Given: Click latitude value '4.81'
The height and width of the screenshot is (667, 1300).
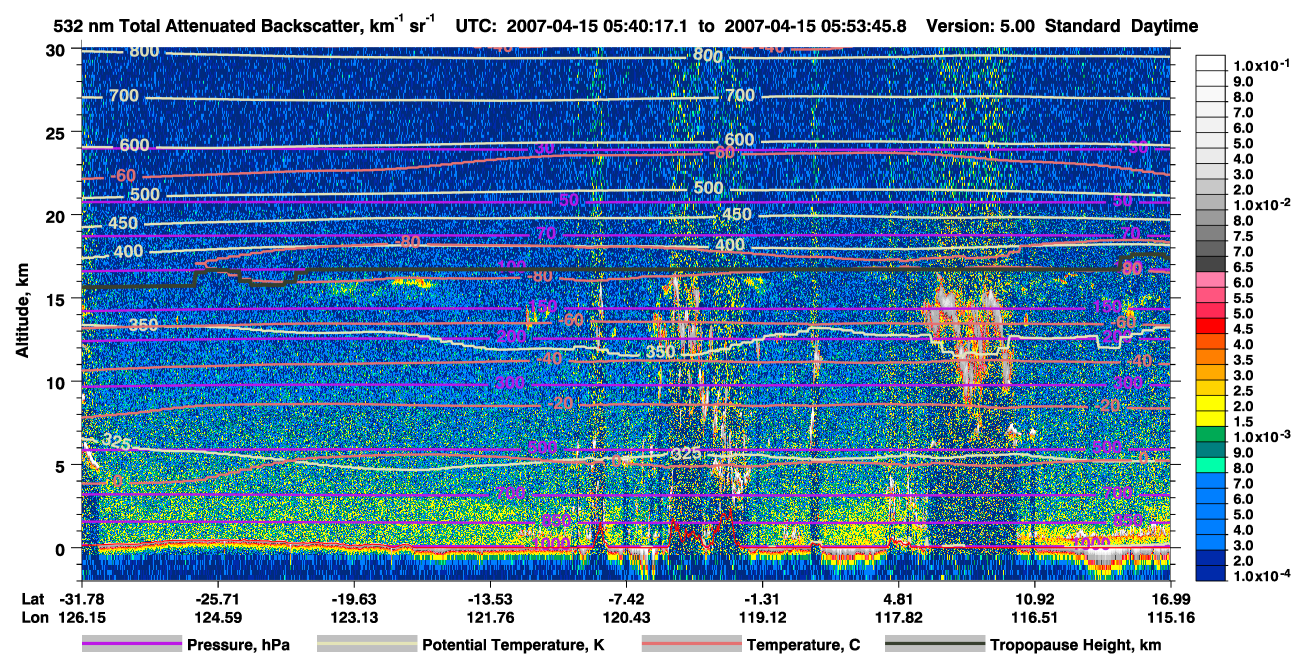Looking at the screenshot, I should pyautogui.click(x=898, y=600).
